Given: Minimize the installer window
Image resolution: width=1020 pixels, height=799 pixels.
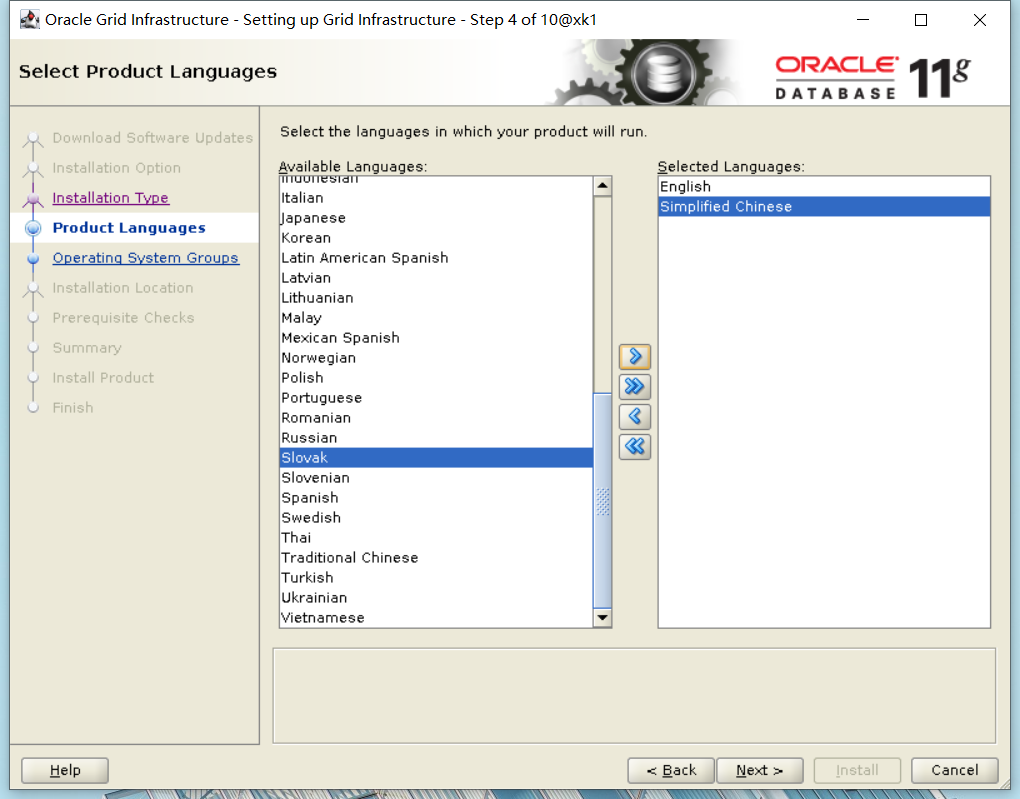Looking at the screenshot, I should tap(863, 20).
